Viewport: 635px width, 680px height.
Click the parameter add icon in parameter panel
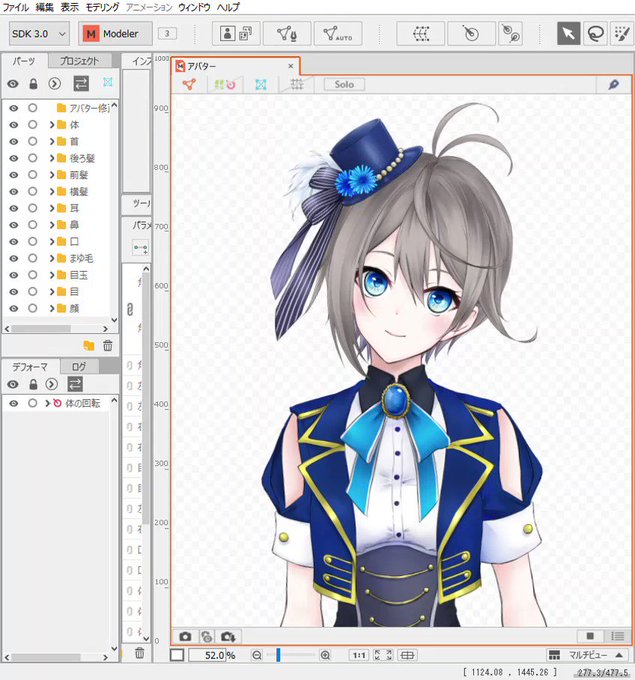140,248
